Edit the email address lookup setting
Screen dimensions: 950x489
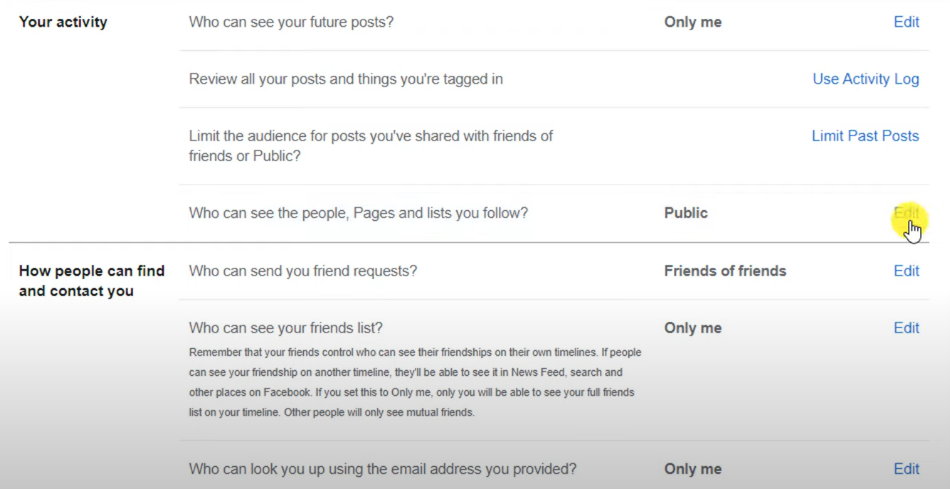pos(906,468)
